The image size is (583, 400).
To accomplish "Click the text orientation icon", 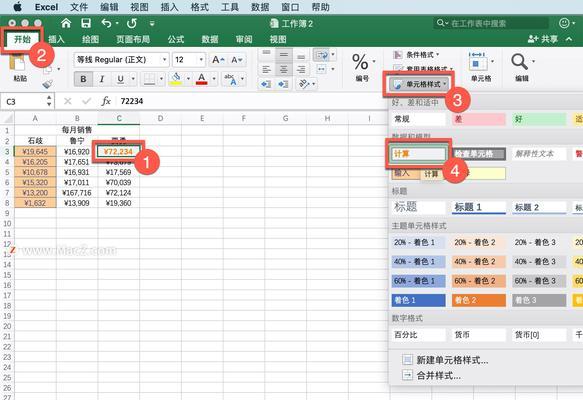I will [x=304, y=84].
